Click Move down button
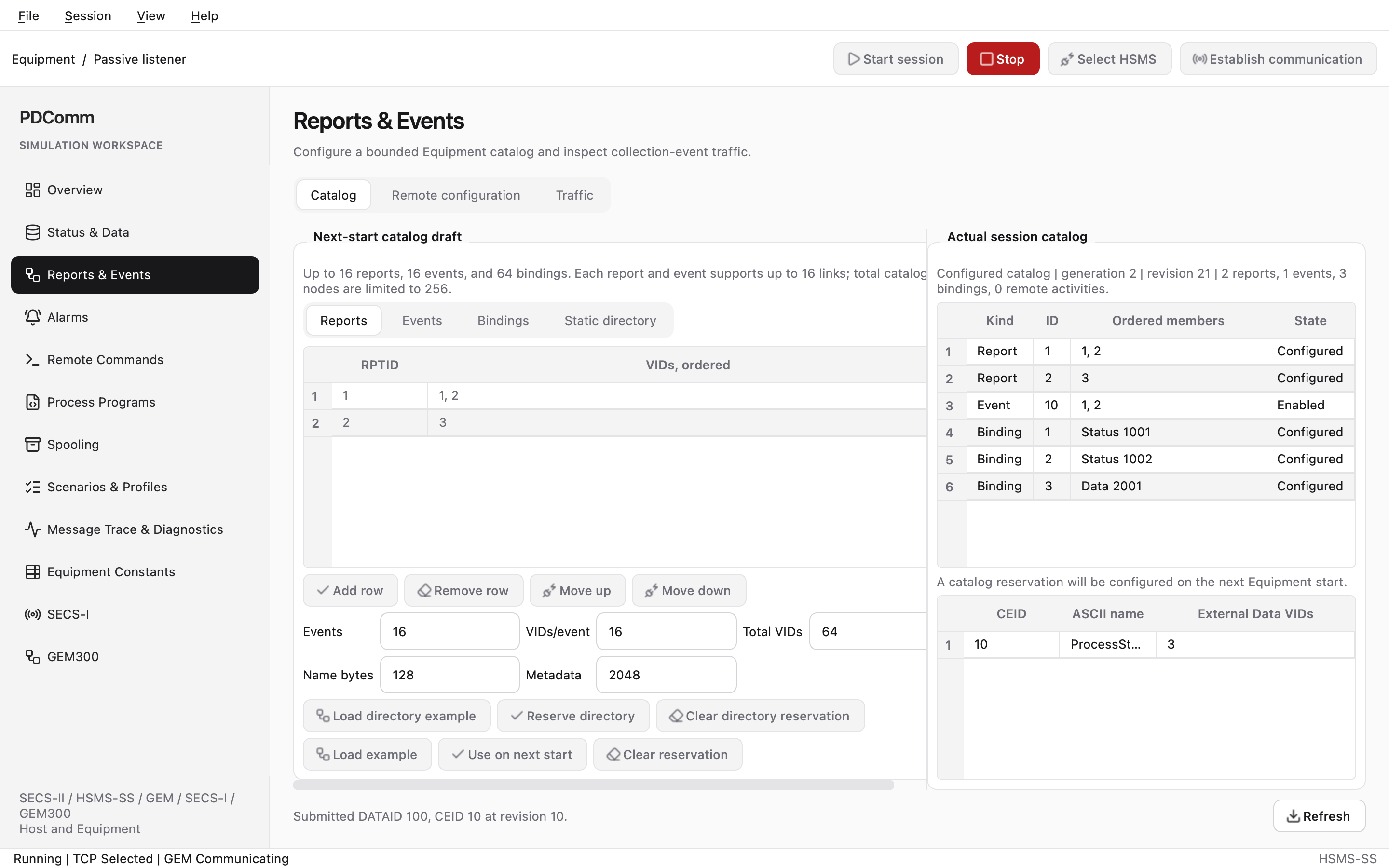1389x868 pixels. [689, 591]
